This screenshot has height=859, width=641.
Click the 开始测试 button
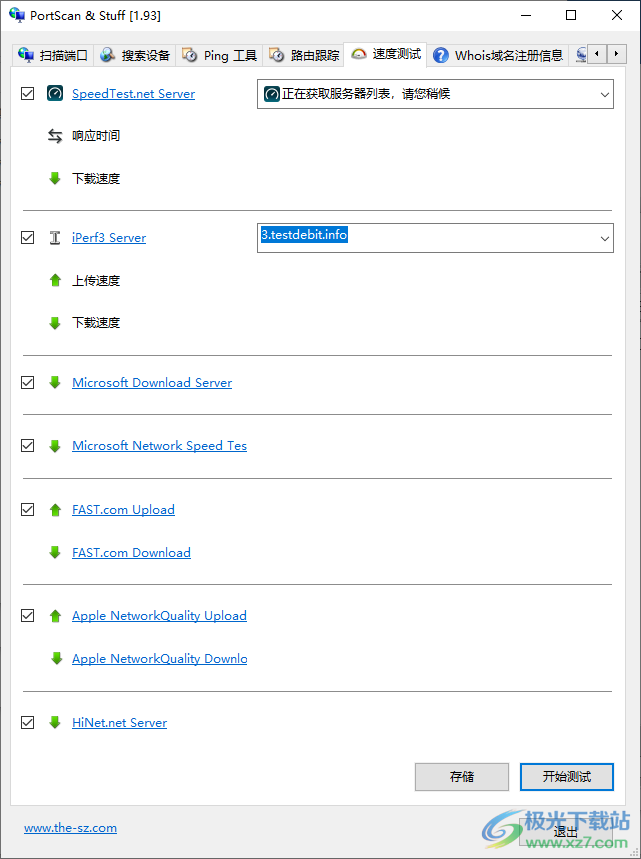(566, 777)
